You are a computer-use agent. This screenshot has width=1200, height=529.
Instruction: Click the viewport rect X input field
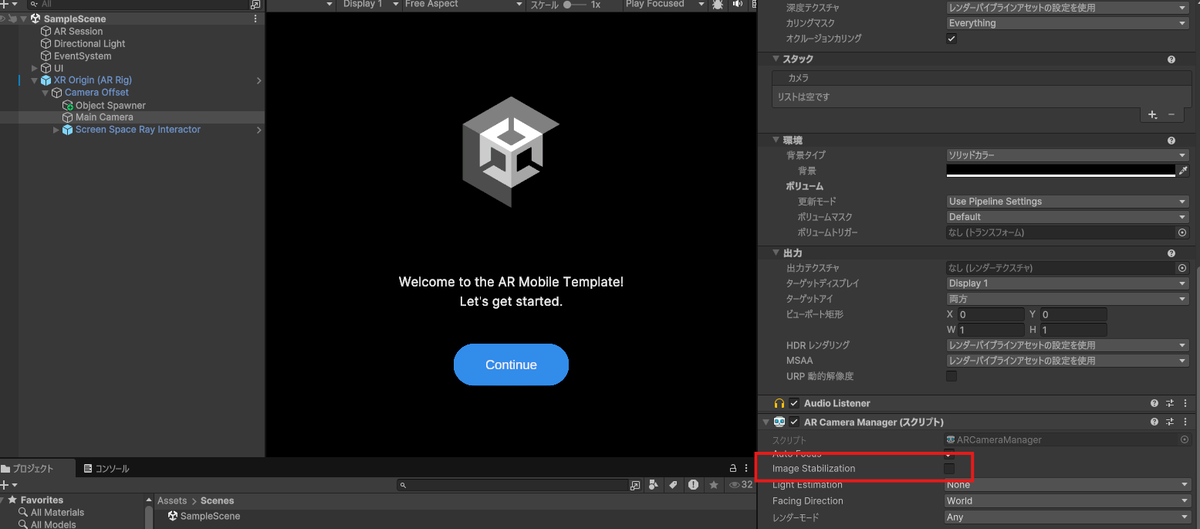pos(991,315)
